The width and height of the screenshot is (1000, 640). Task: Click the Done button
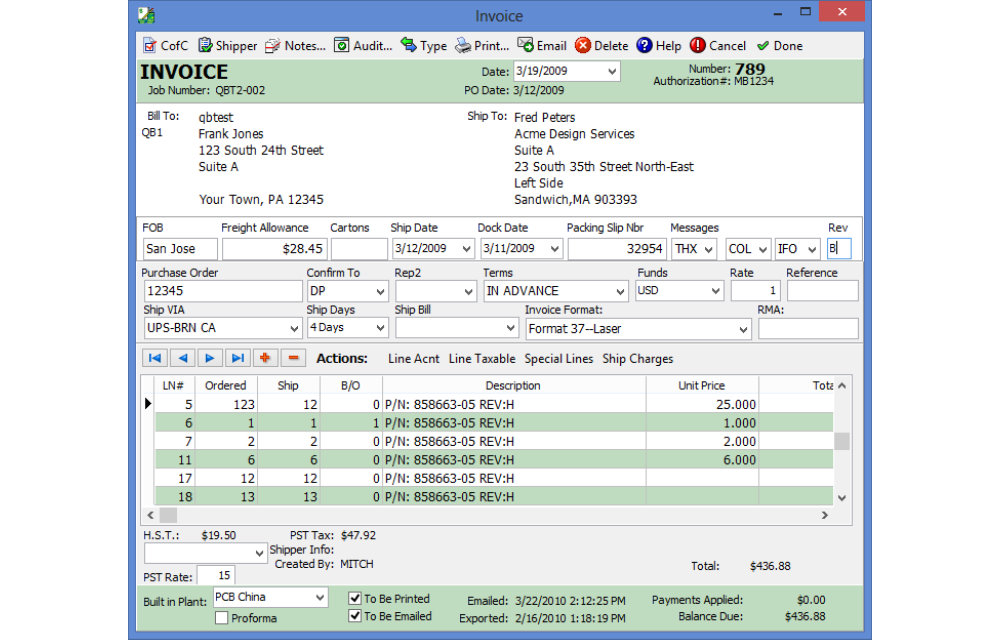click(779, 46)
